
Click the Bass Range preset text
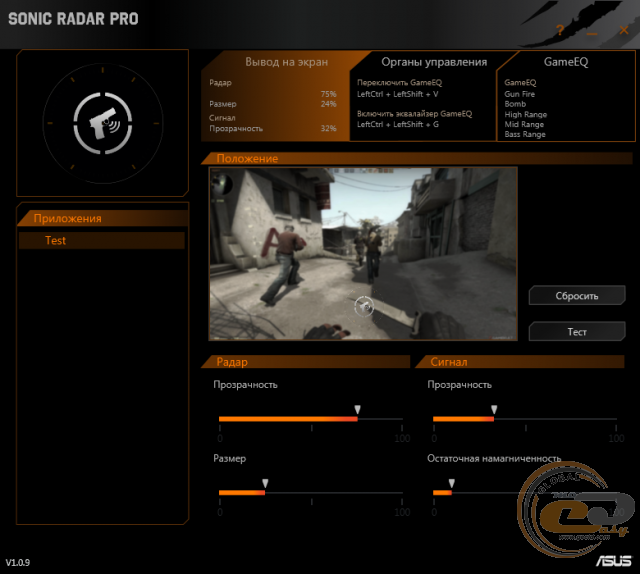(x=524, y=134)
